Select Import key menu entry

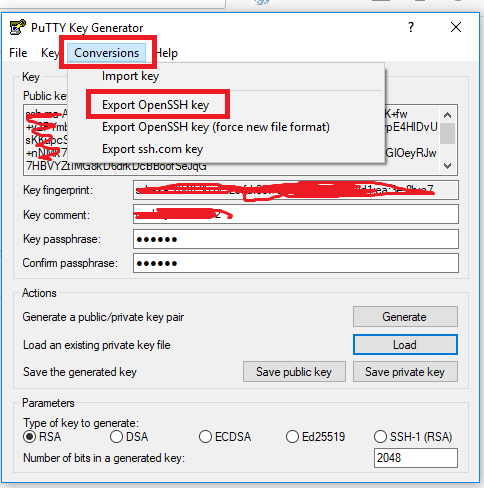(x=130, y=76)
